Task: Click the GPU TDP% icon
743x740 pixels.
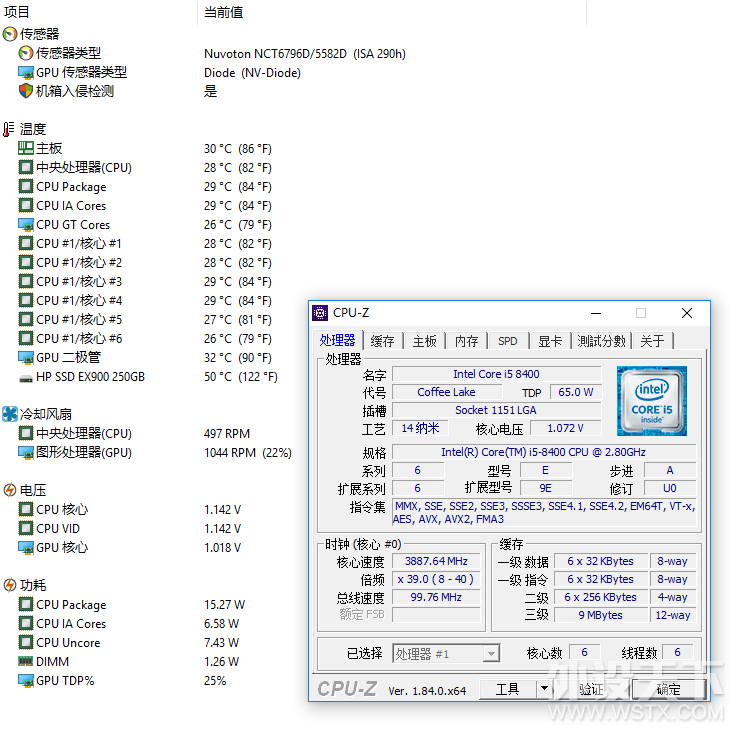Action: 26,680
